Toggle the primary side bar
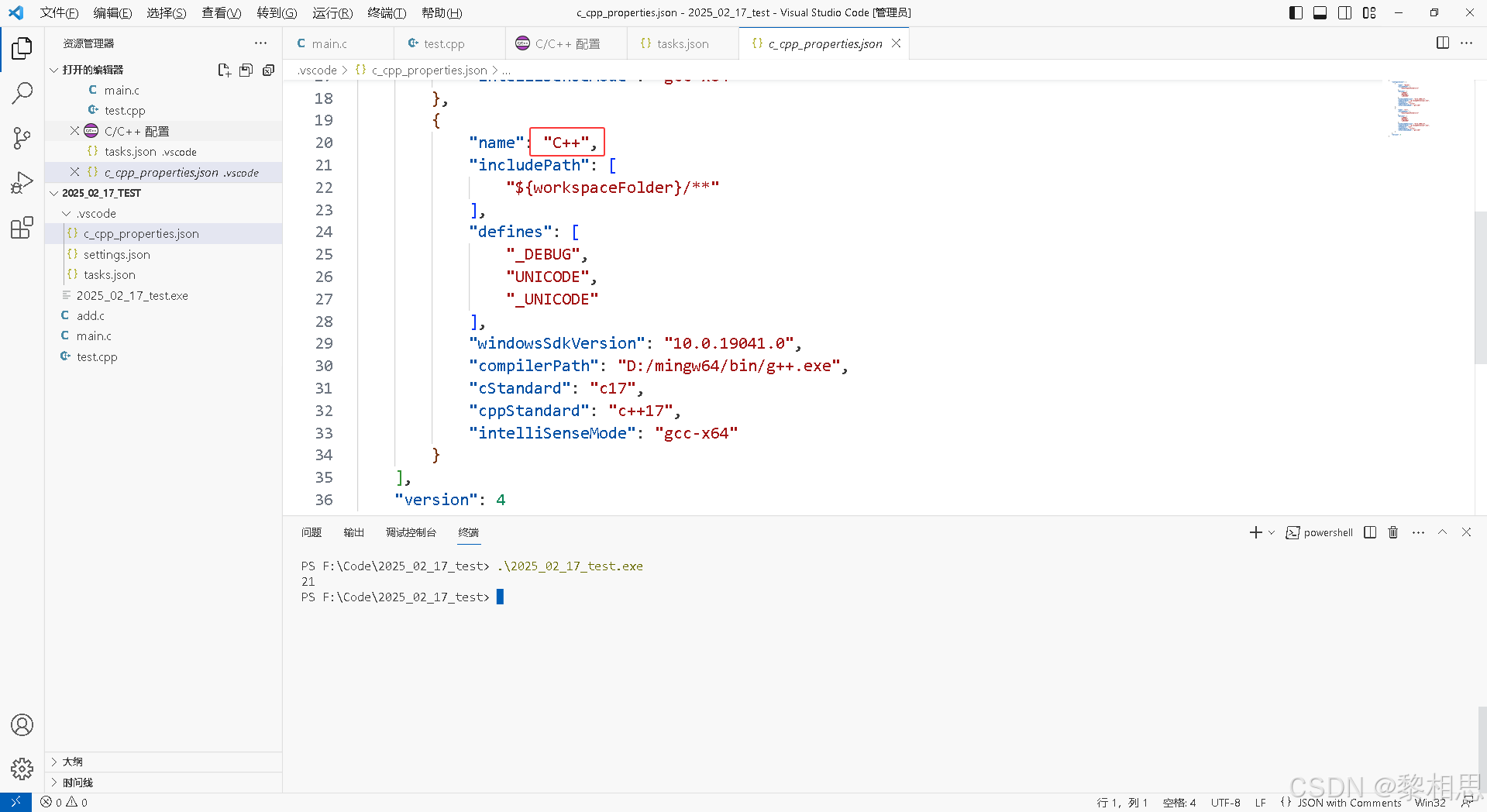This screenshot has height=812, width=1487. (1296, 12)
